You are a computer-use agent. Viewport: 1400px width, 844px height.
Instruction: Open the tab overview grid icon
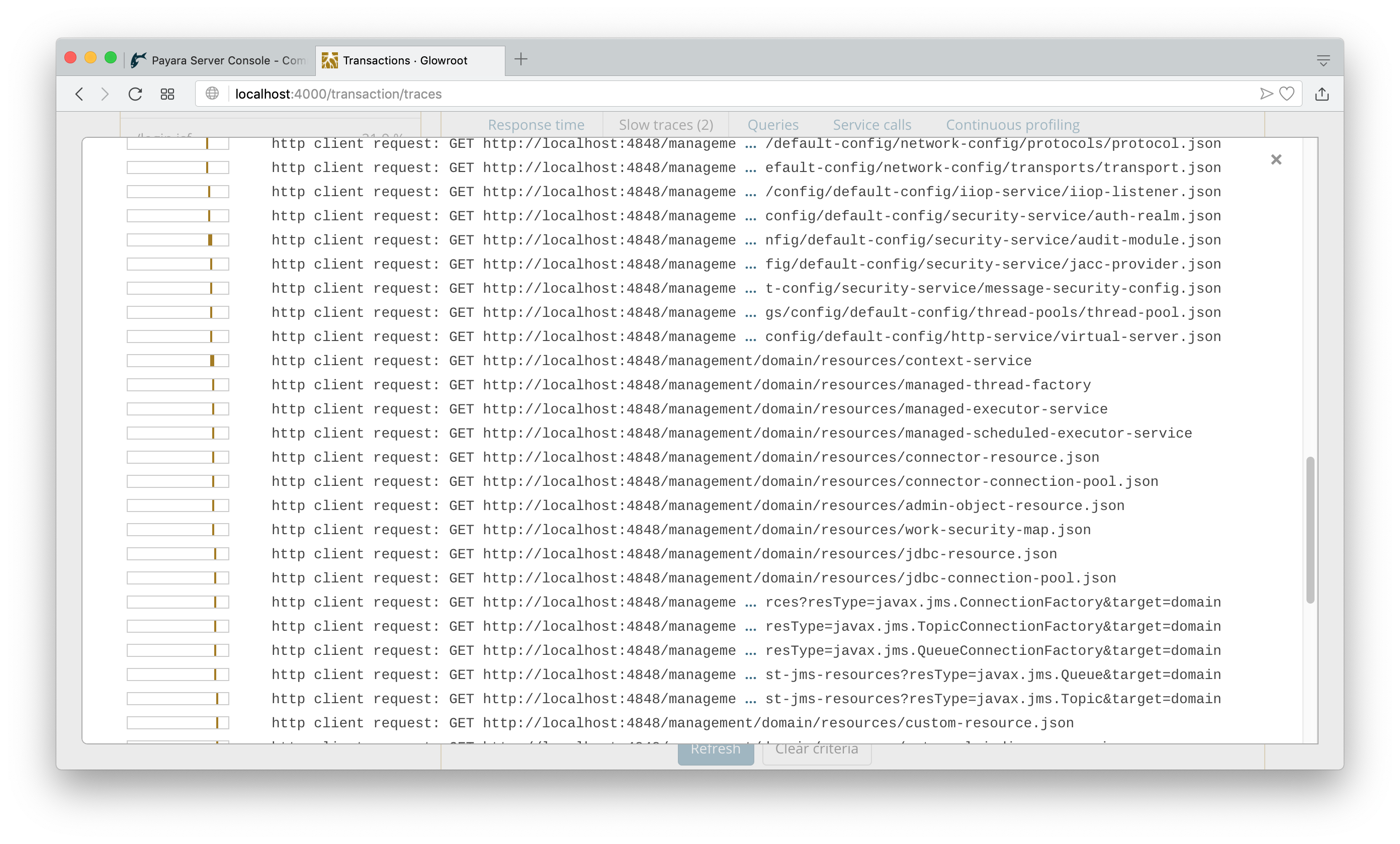(167, 94)
